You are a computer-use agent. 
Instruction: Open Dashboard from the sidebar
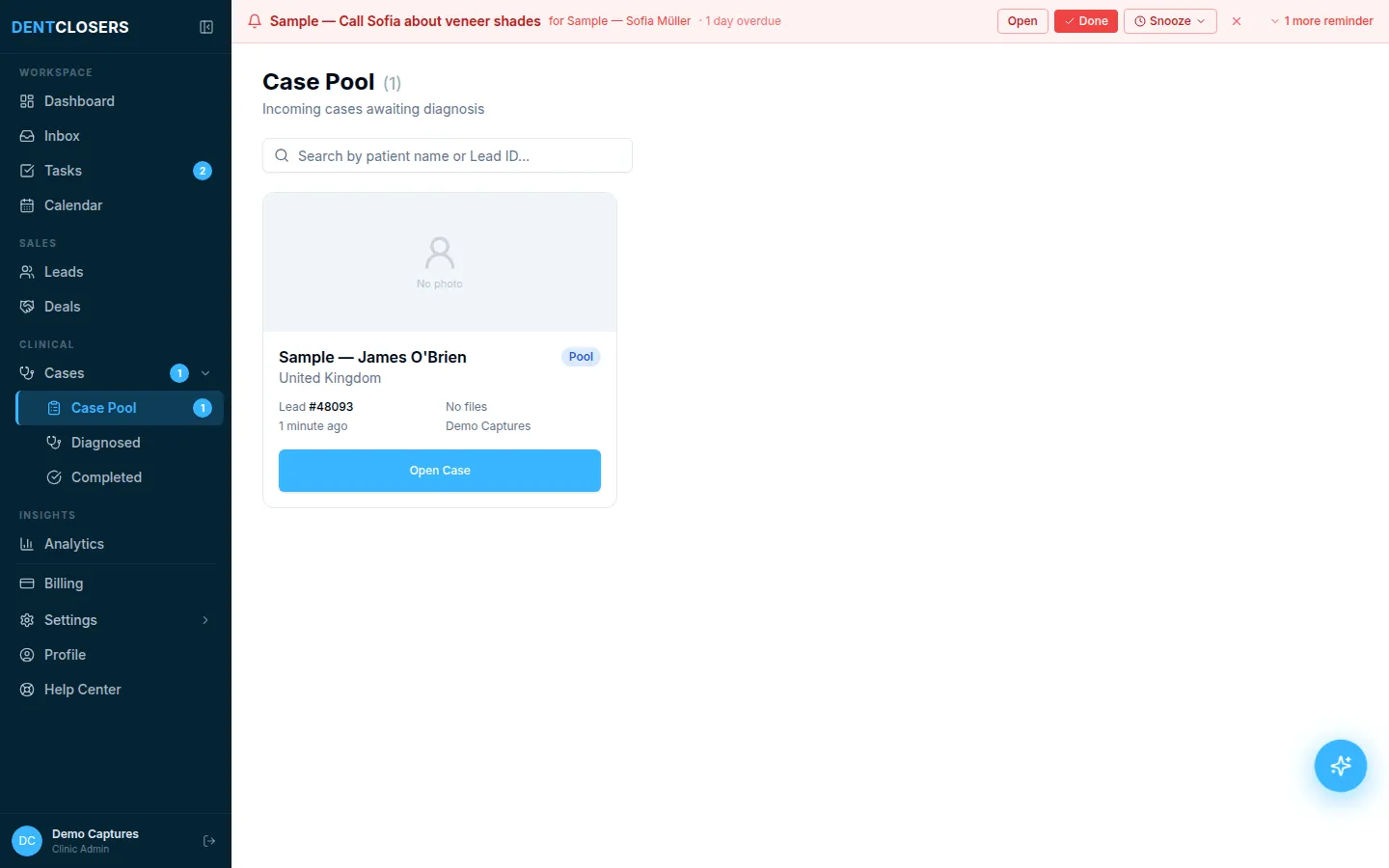click(116, 101)
